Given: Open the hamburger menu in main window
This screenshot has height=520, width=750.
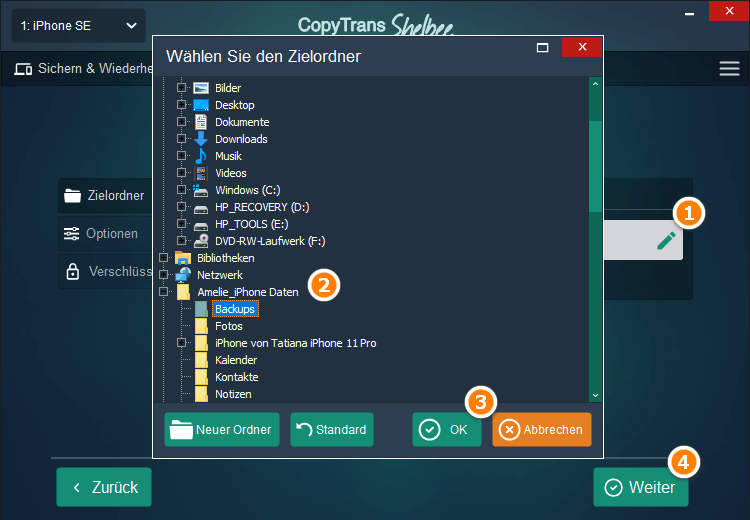Looking at the screenshot, I should tap(729, 68).
